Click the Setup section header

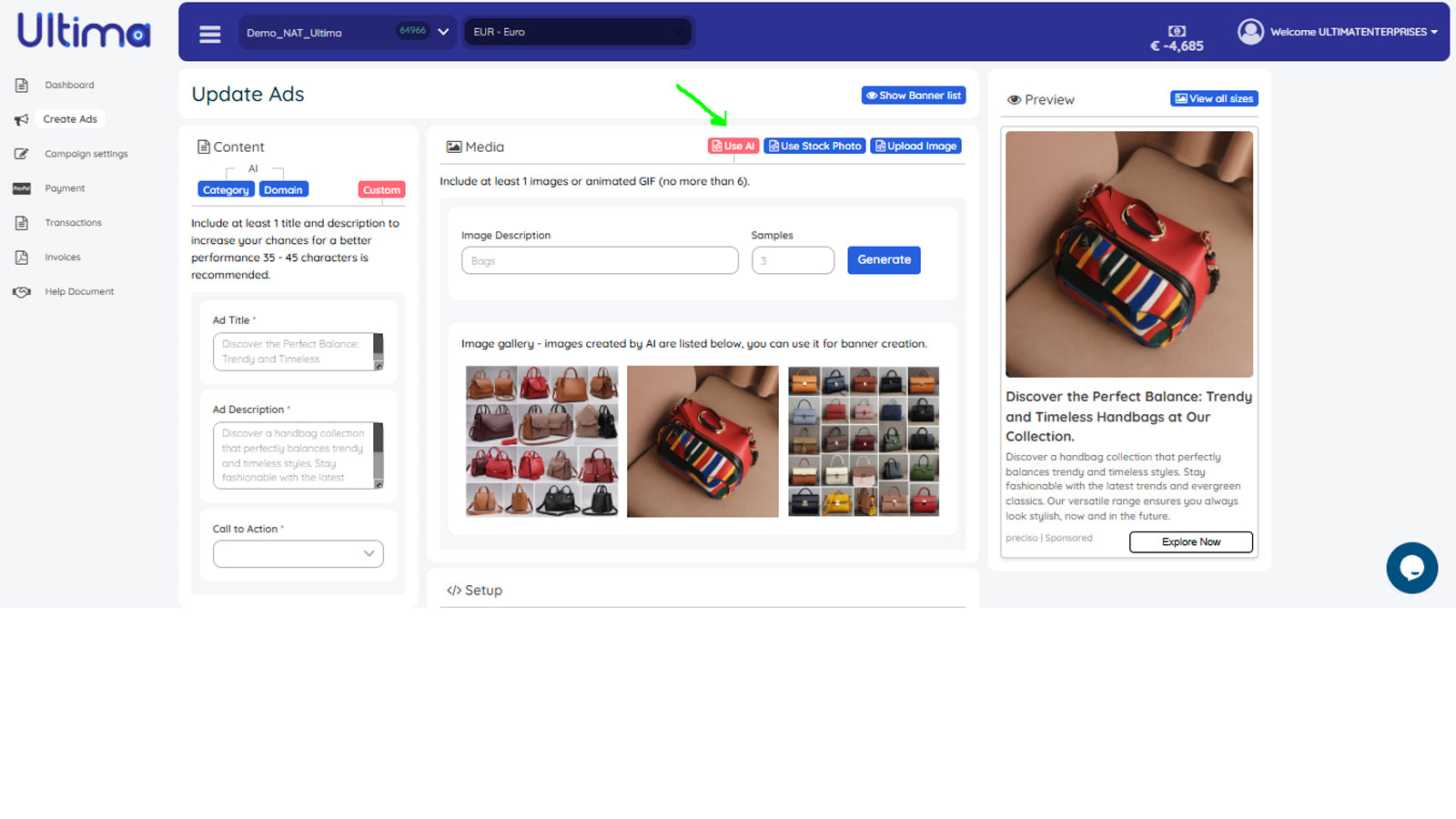pyautogui.click(x=474, y=591)
